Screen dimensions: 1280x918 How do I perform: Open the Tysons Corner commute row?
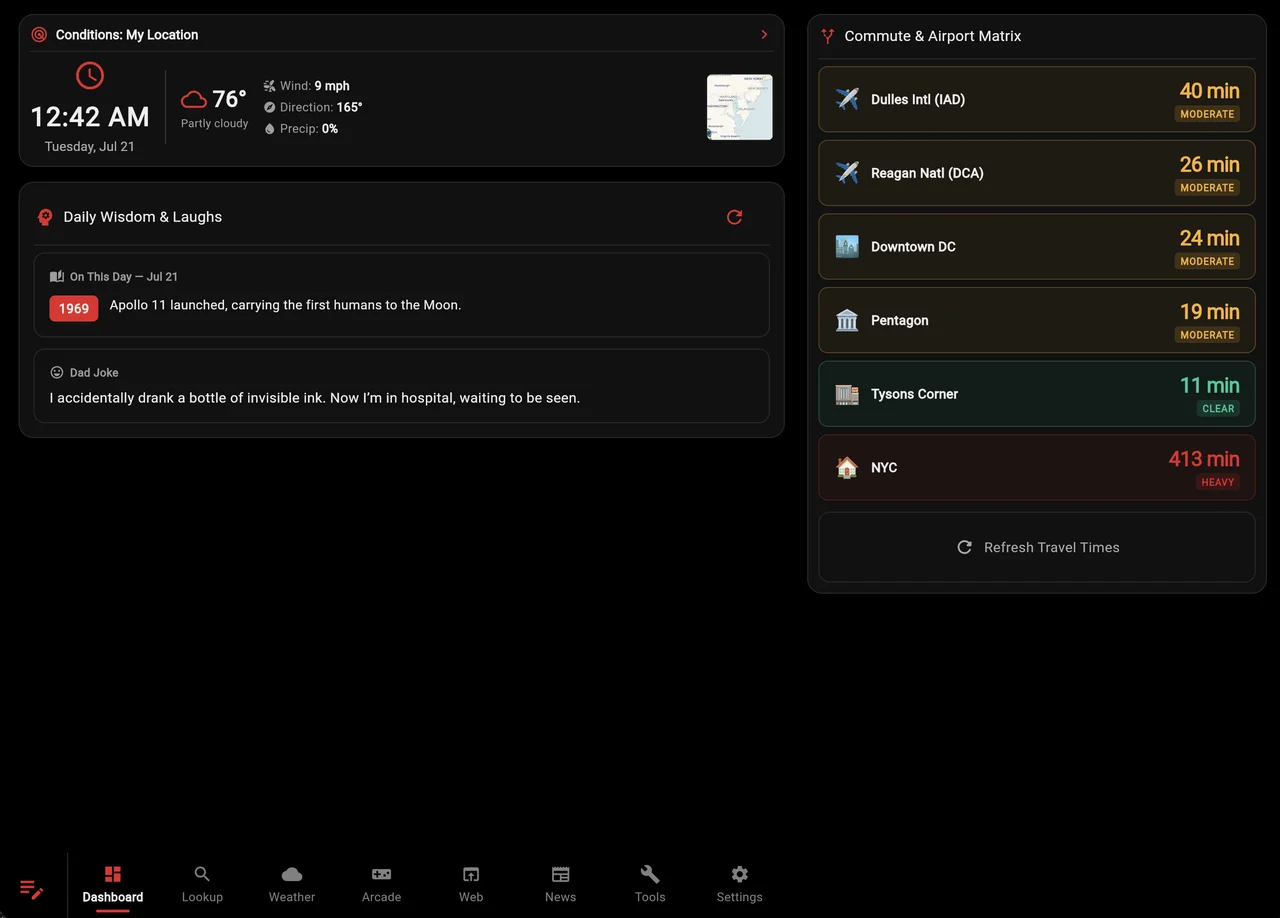[1037, 394]
